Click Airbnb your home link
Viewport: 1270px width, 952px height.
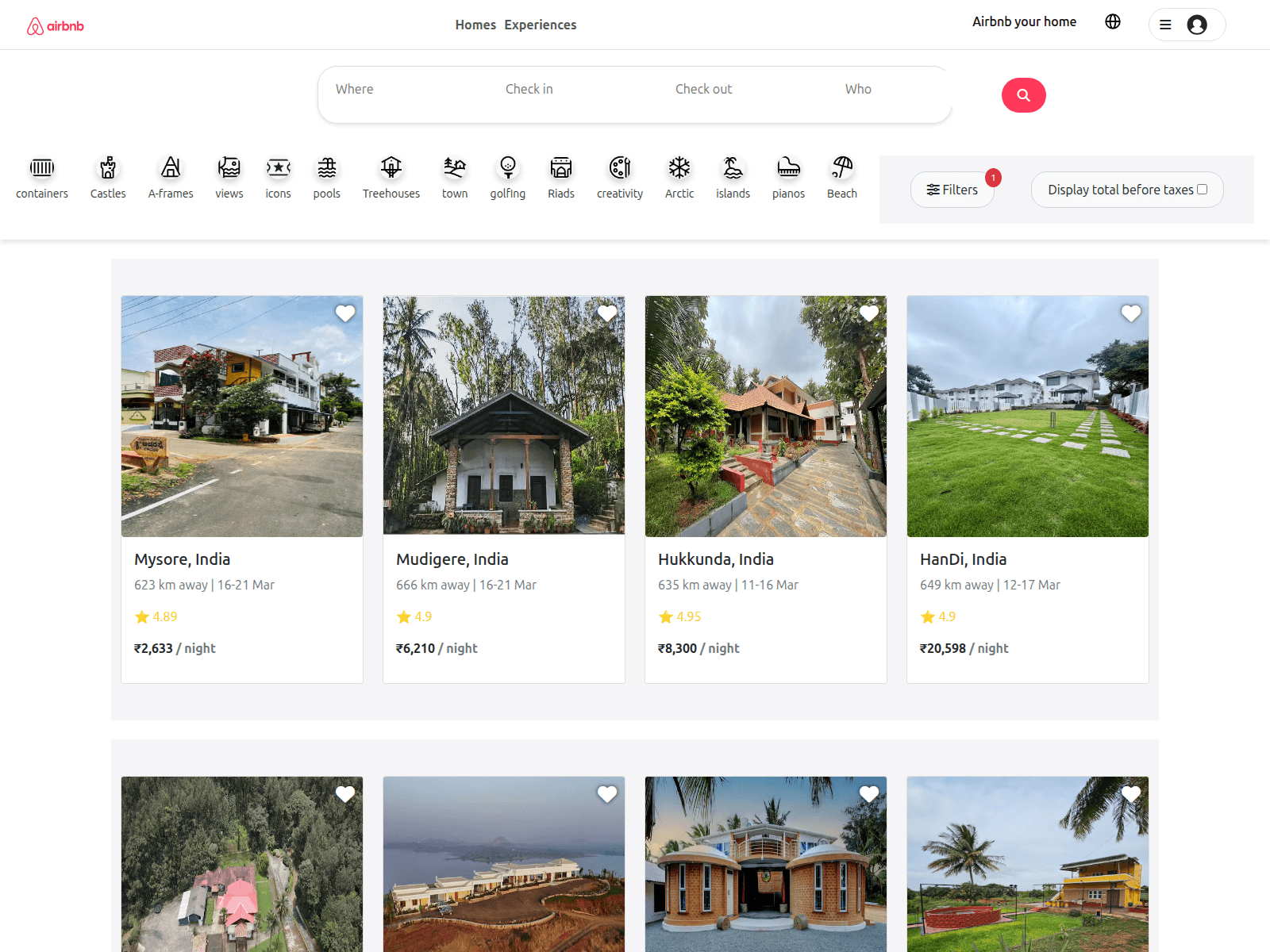click(x=1024, y=21)
